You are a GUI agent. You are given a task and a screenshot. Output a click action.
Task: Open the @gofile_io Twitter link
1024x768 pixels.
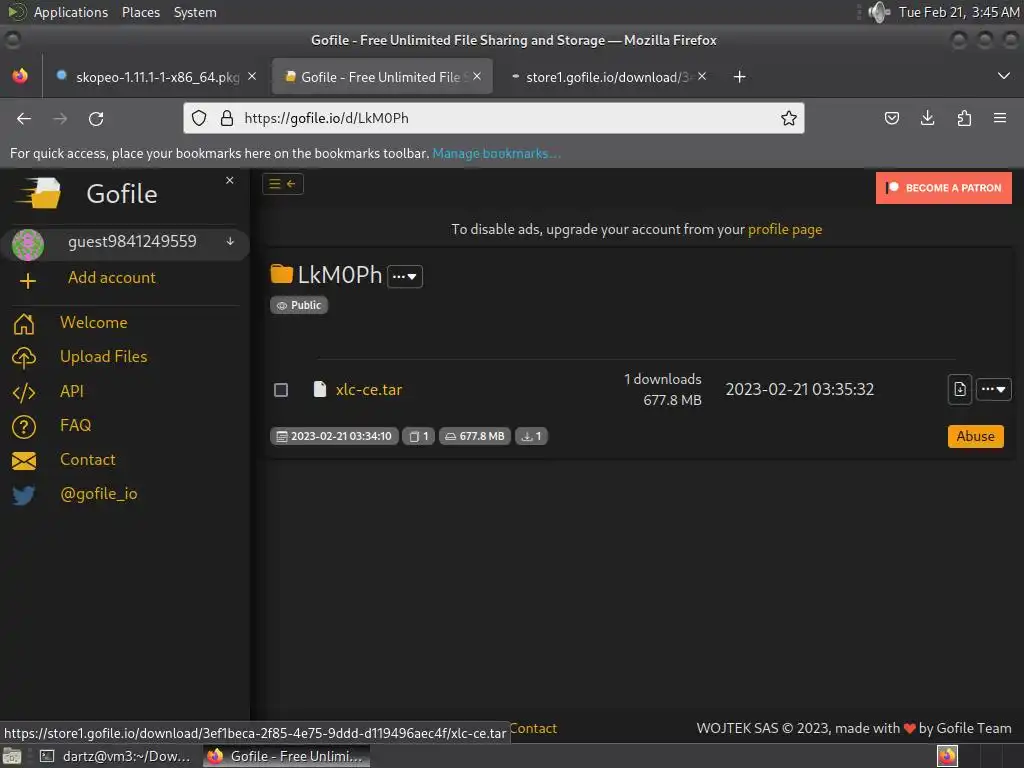click(x=99, y=494)
